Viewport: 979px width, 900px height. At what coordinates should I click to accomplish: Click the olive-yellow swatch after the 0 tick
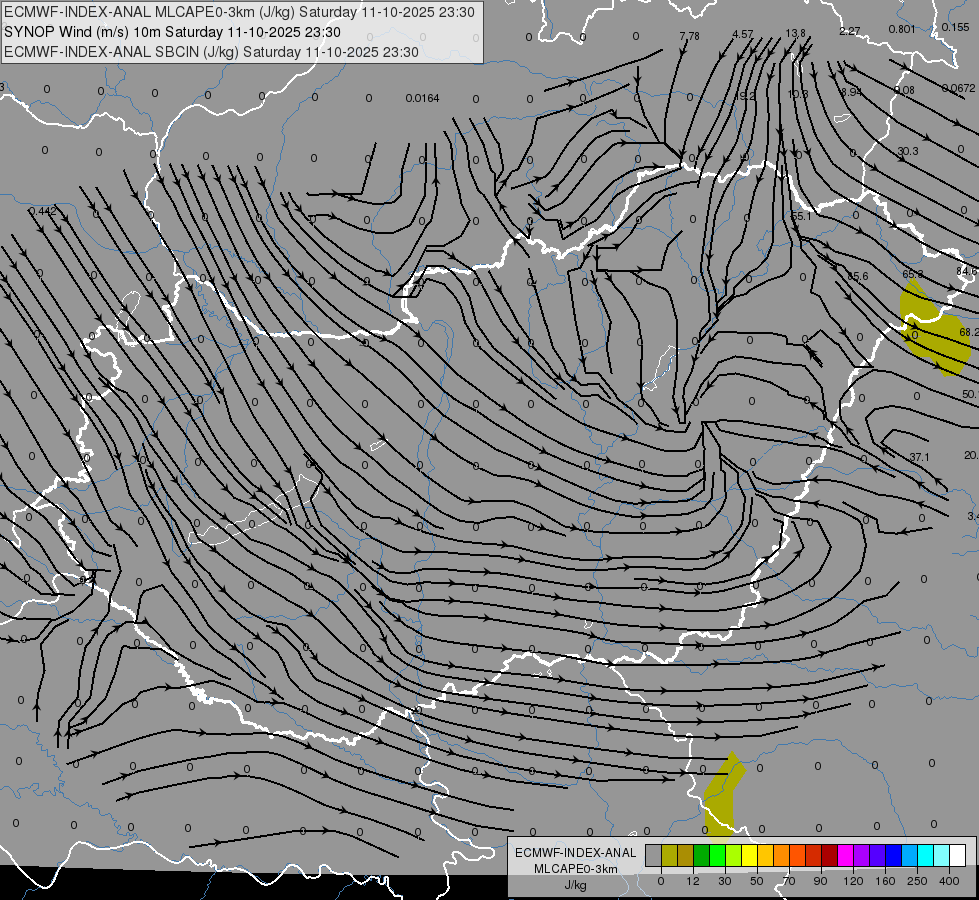pos(669,856)
